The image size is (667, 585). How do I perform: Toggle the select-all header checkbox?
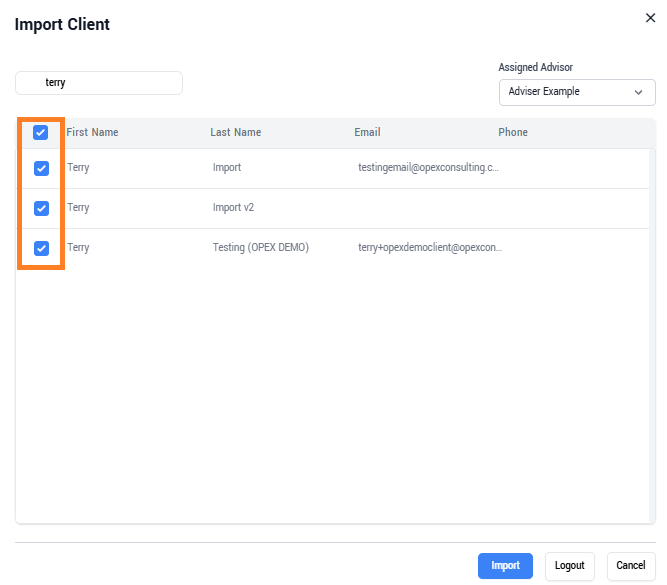coord(40,132)
